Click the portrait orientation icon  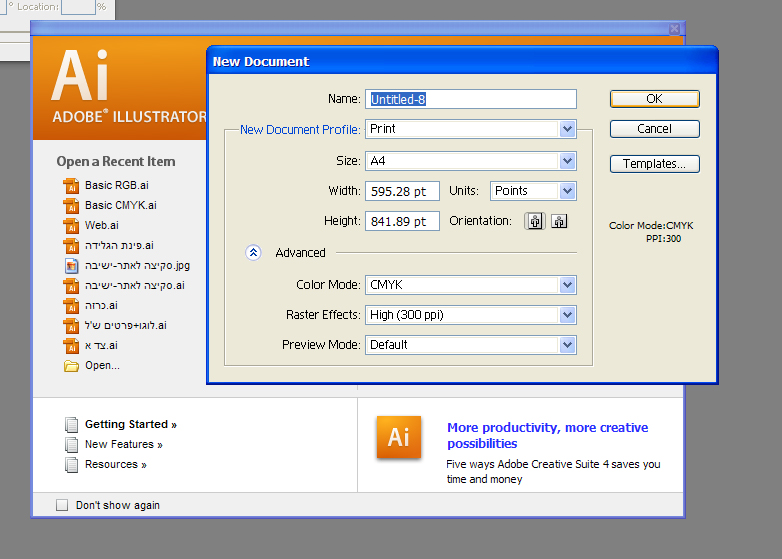[x=535, y=221]
